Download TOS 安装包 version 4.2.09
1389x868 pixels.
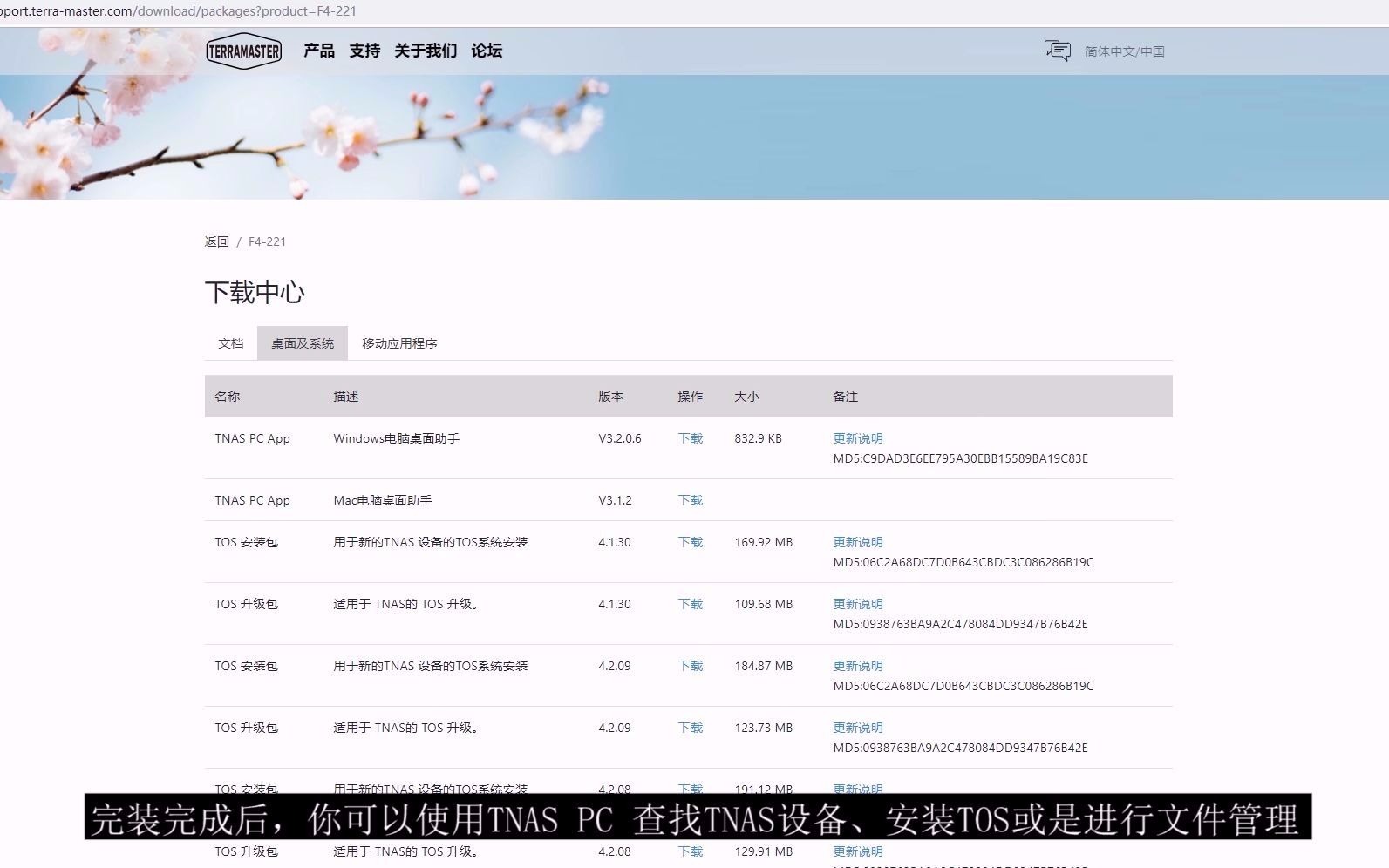691,666
